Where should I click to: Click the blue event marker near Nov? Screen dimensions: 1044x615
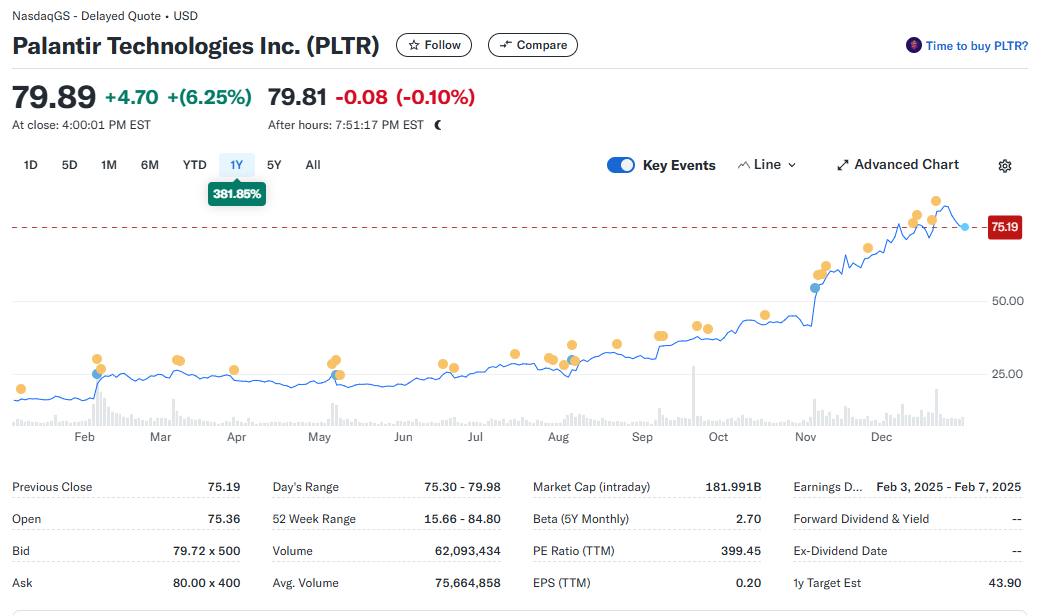[x=815, y=288]
